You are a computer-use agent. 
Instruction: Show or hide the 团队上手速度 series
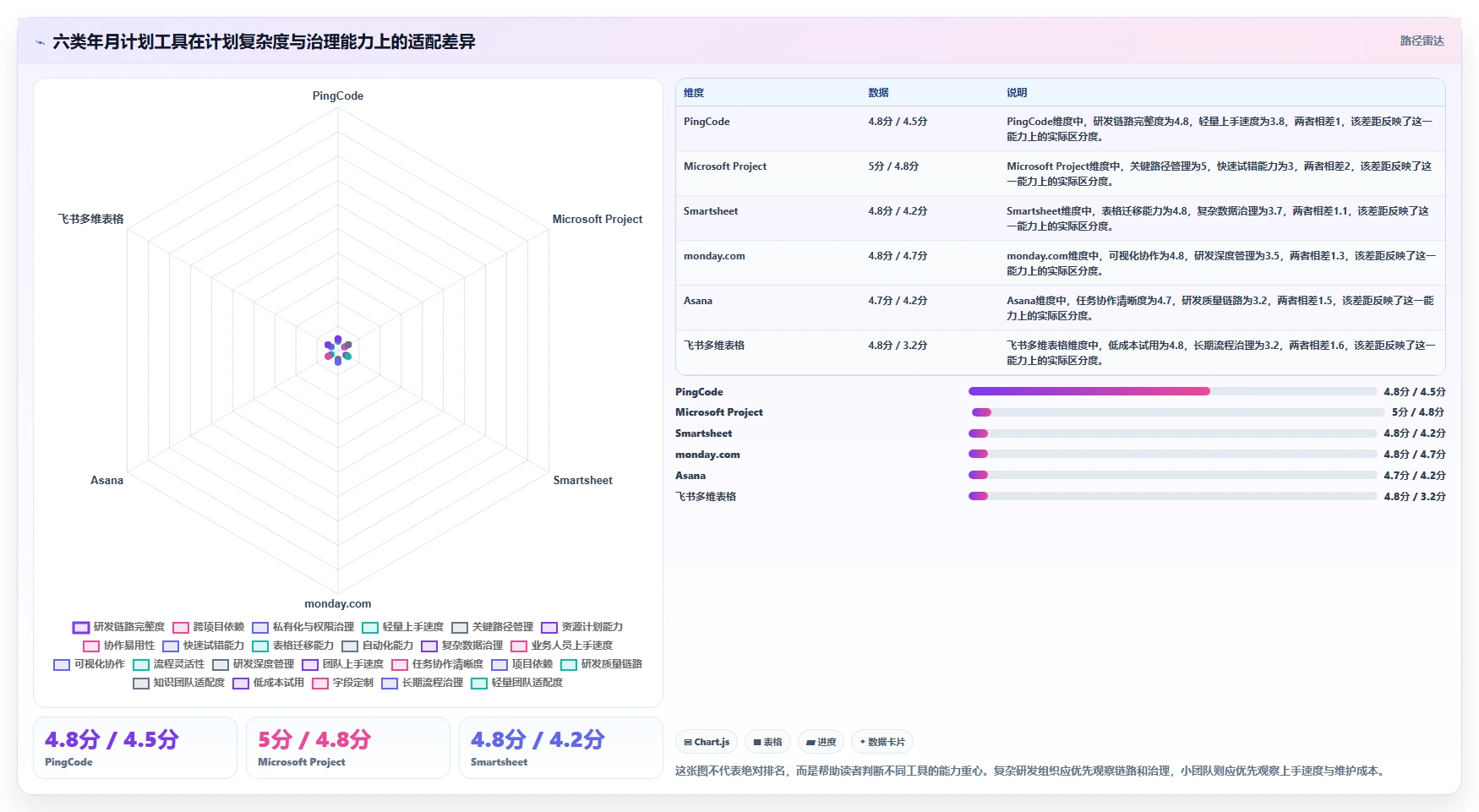point(342,664)
